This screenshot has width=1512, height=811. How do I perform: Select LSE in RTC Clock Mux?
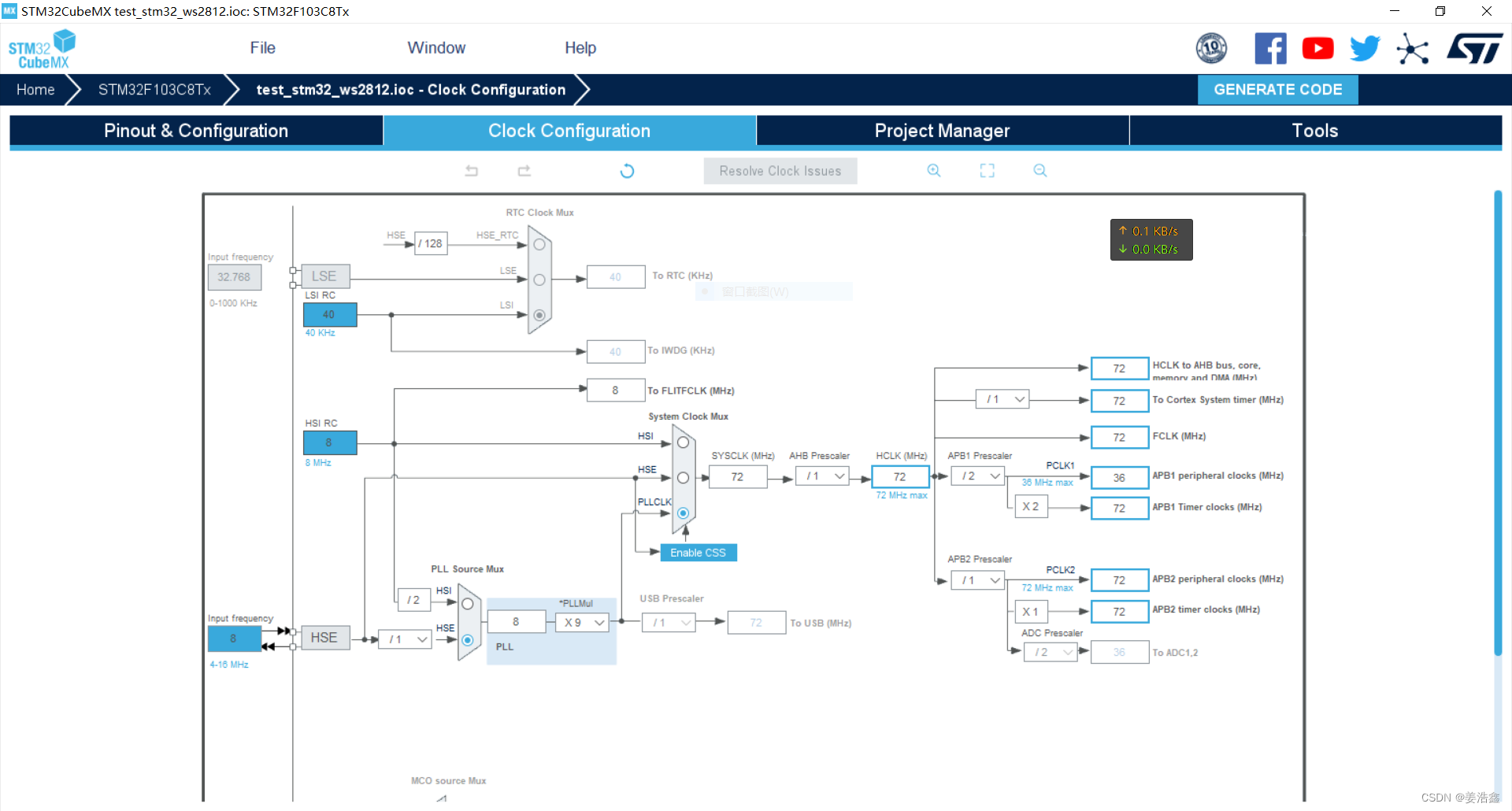coord(539,280)
